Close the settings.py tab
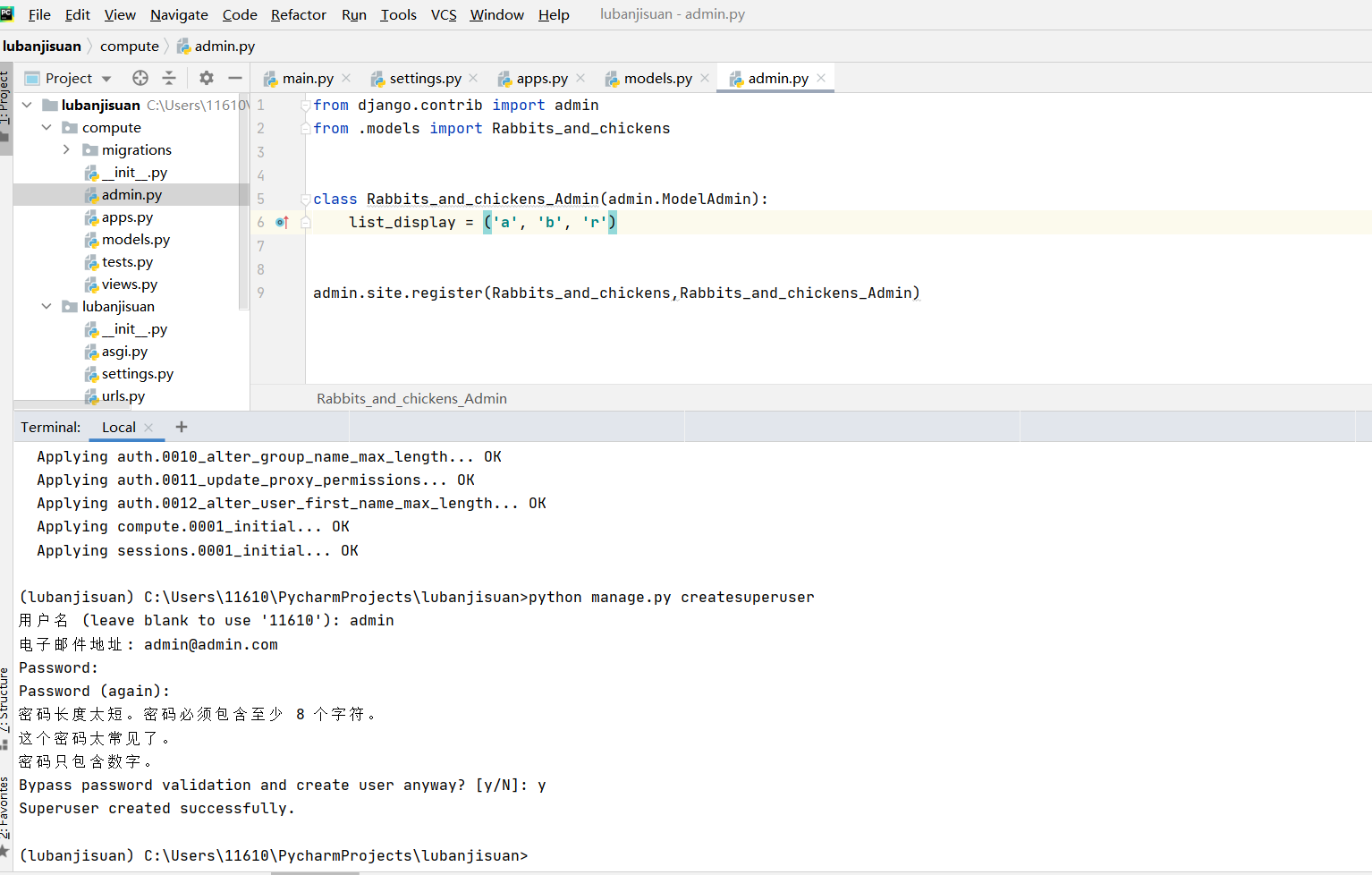 (x=473, y=78)
